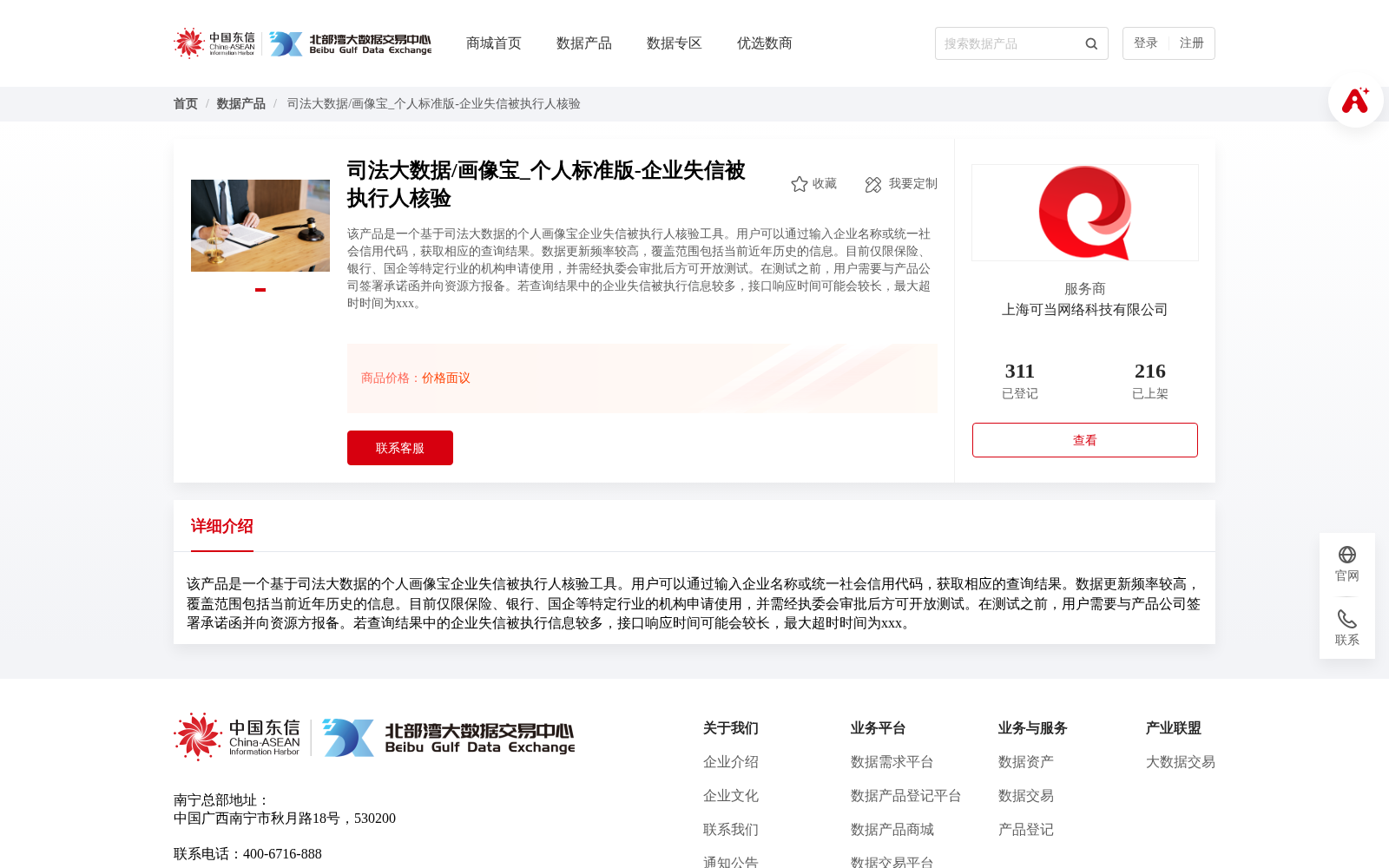
Task: Click the address 中国广西南宁市秋月路18号
Action: 257,819
